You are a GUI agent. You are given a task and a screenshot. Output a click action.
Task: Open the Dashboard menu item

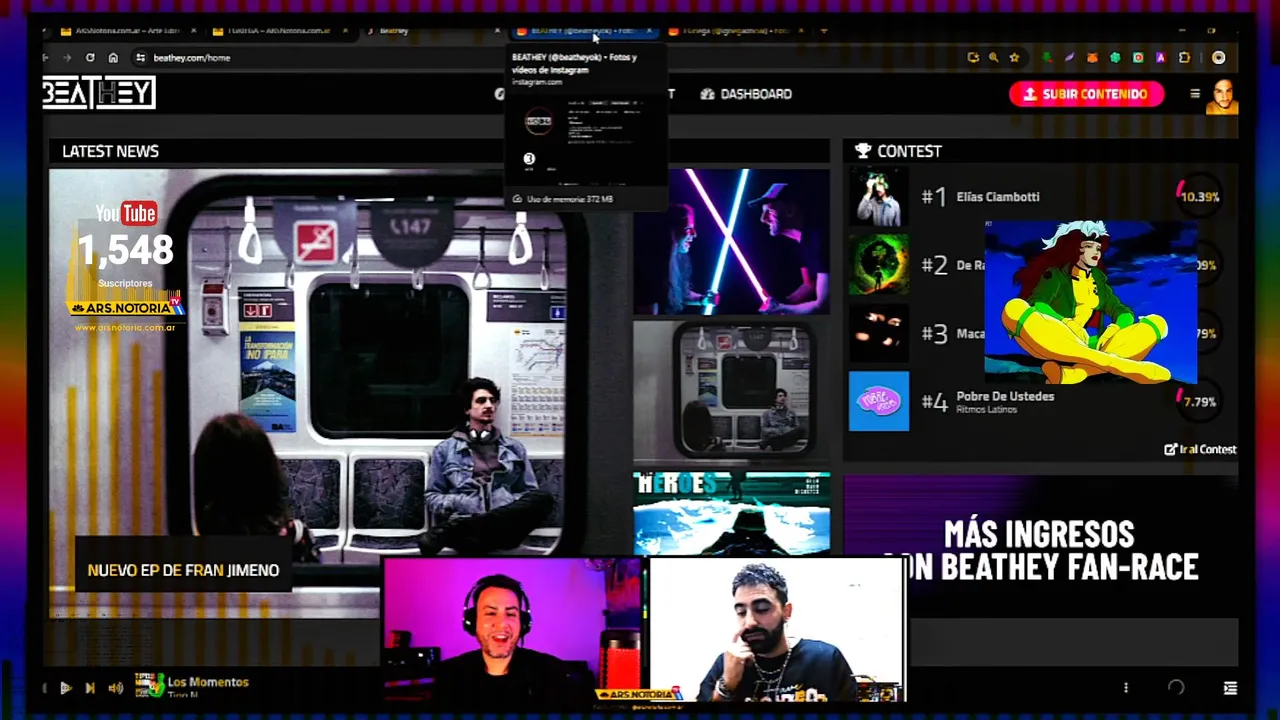tap(746, 94)
